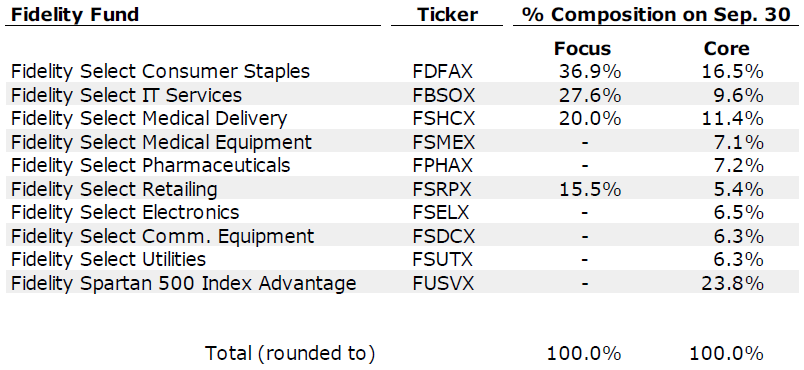
Task: Click the FBSOX ticker cell
Action: tap(444, 95)
